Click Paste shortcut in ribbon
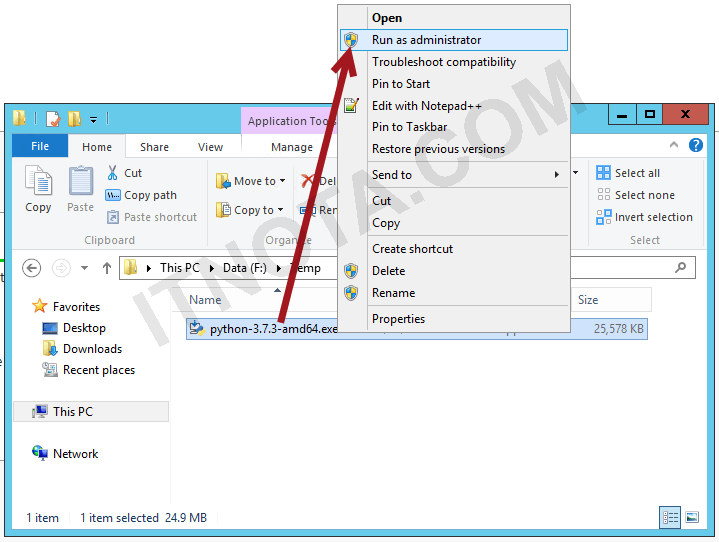Viewport: 719px width, 542px height. [152, 217]
